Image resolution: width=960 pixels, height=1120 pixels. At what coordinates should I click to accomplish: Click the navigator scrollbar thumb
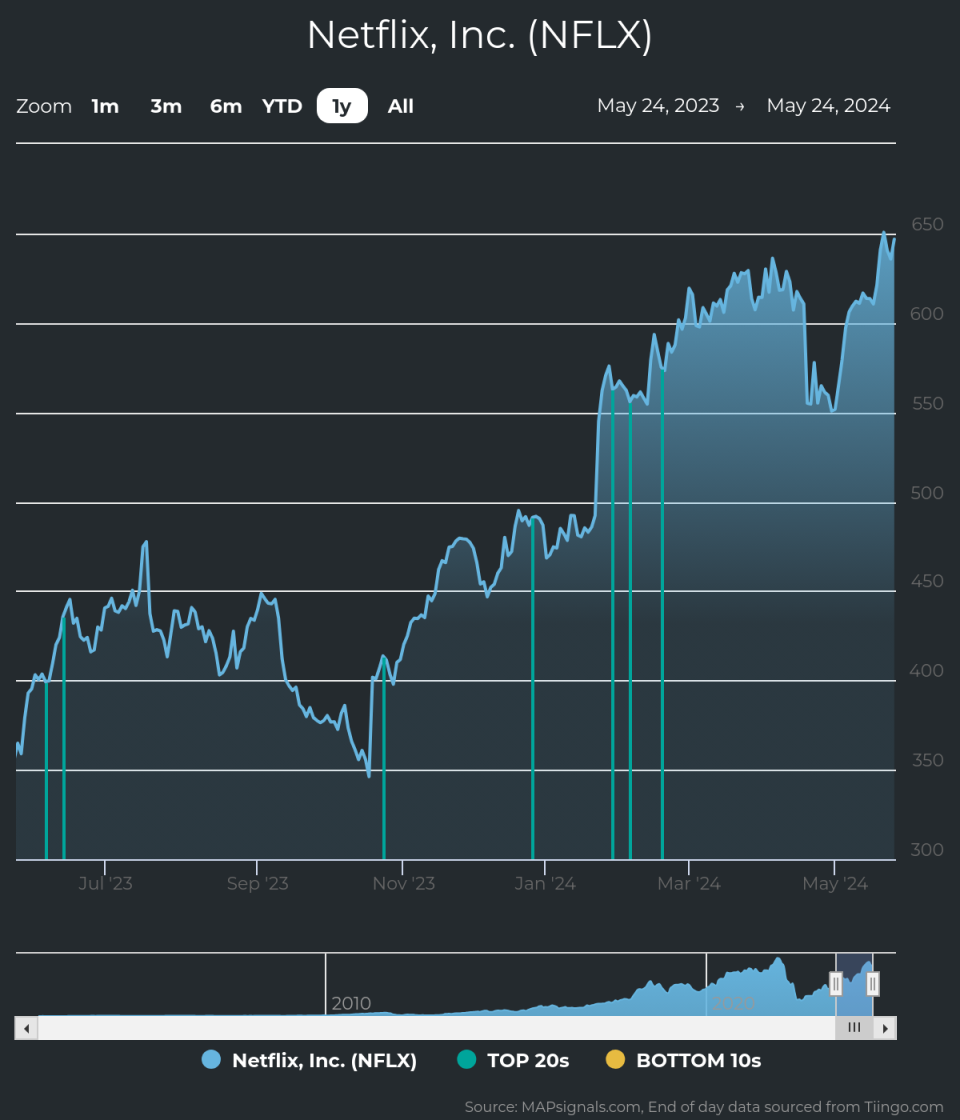[854, 1029]
